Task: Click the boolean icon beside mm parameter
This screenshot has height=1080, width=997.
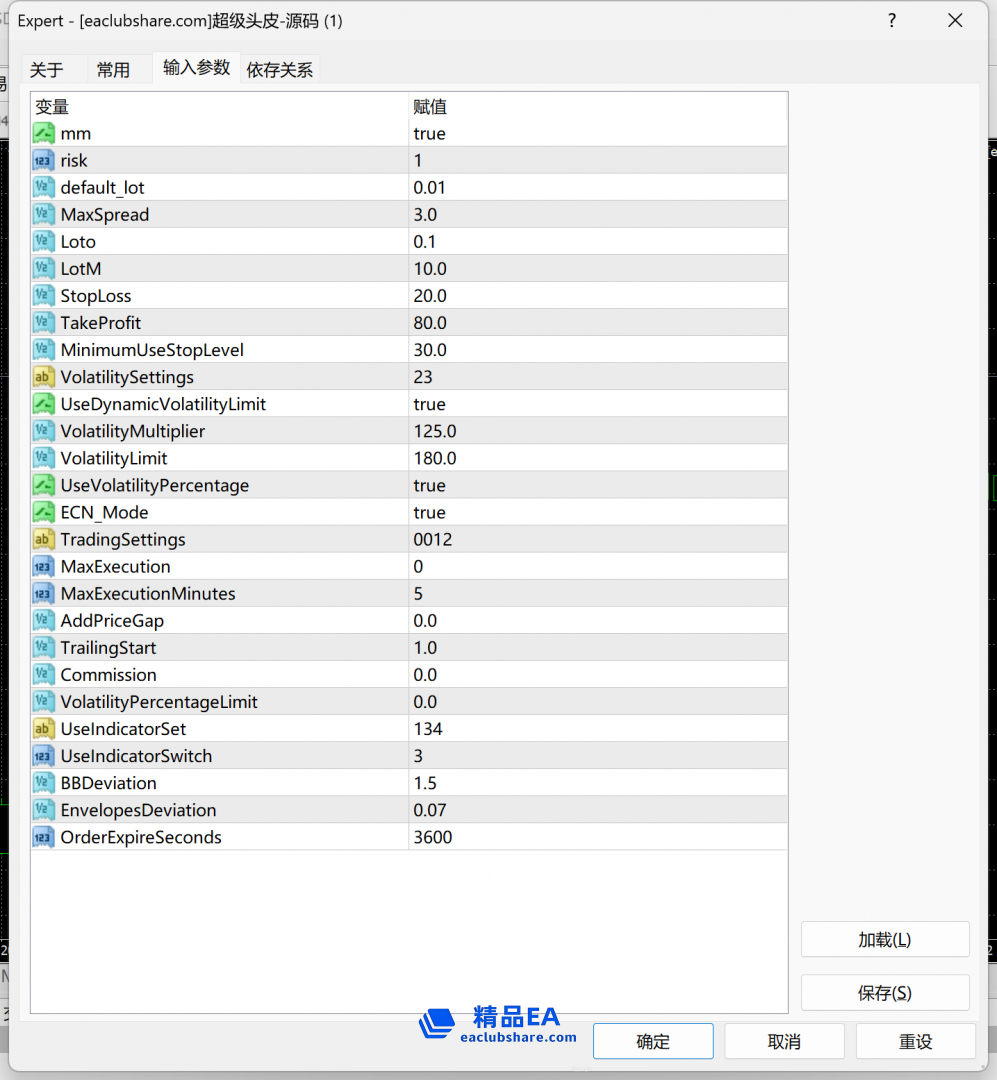Action: [x=43, y=133]
